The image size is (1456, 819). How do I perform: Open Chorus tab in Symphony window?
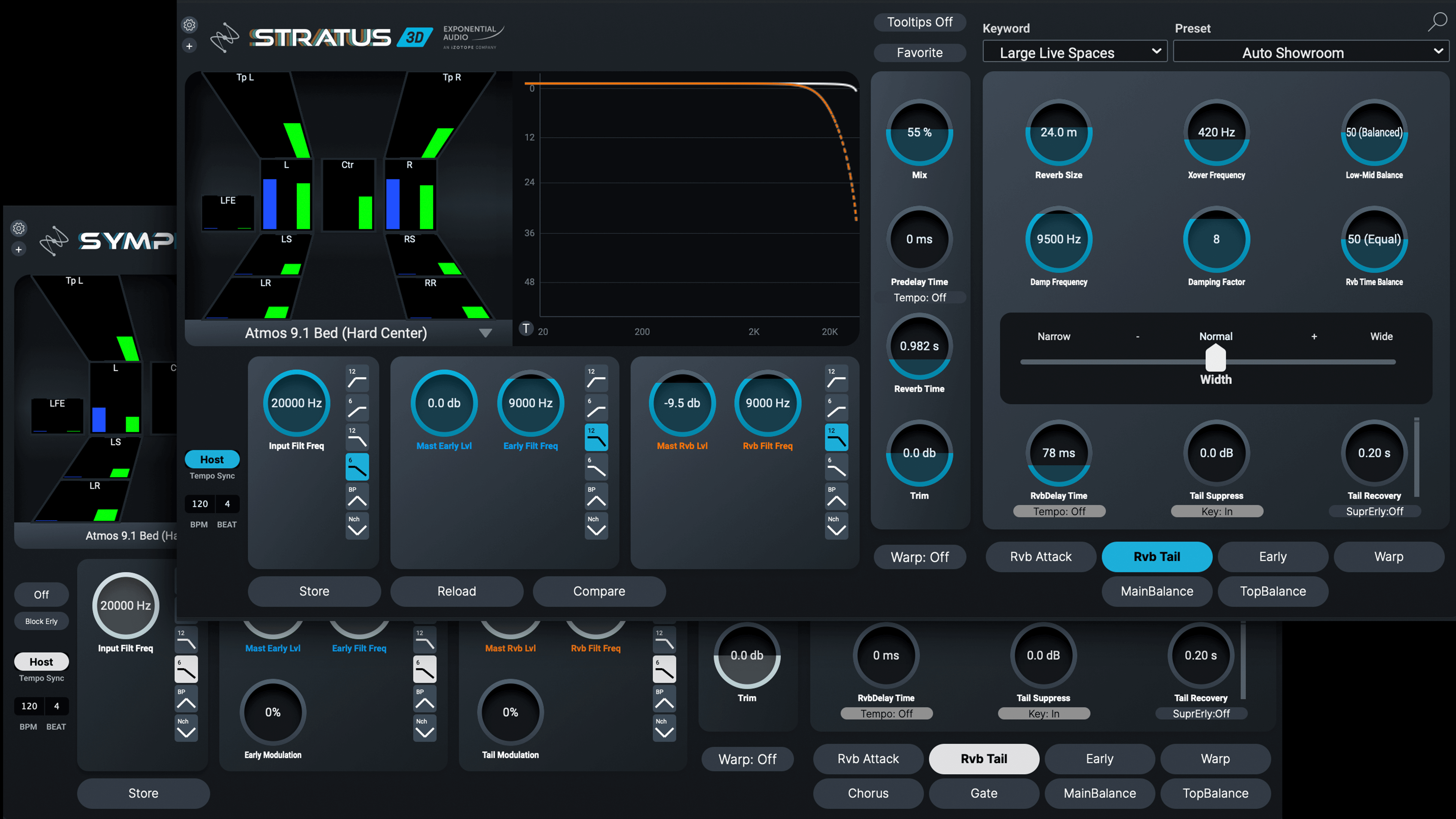[x=868, y=793]
